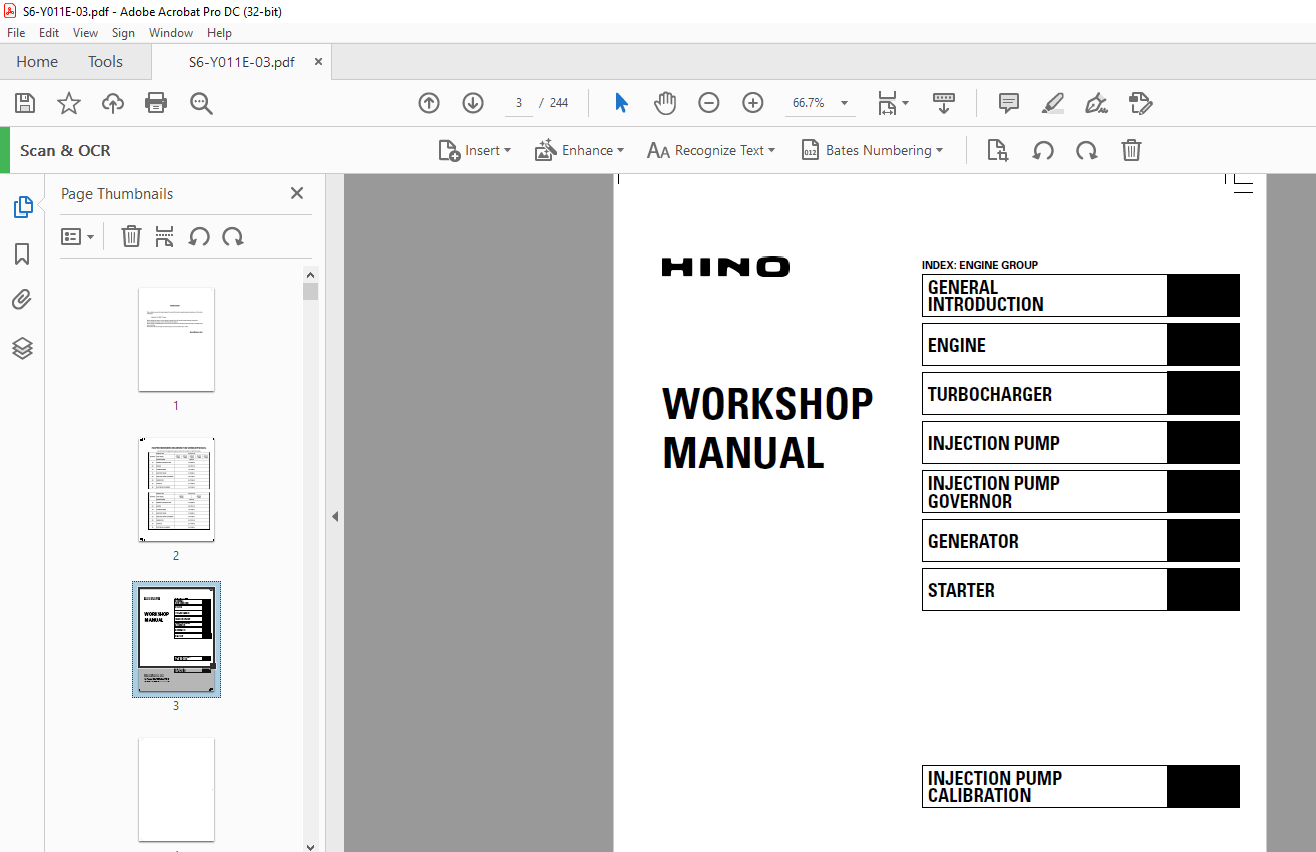Open the find text magnifier tool
Viewport: 1316px width, 852px height.
pyautogui.click(x=202, y=103)
